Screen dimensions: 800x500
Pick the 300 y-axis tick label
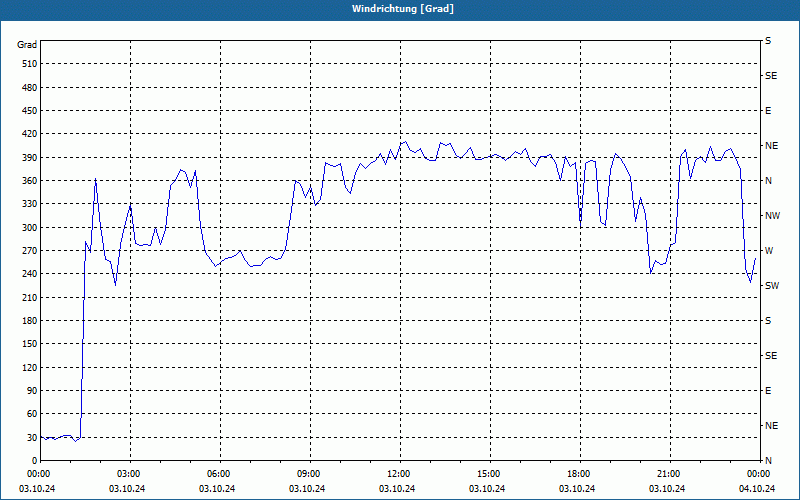click(30, 228)
